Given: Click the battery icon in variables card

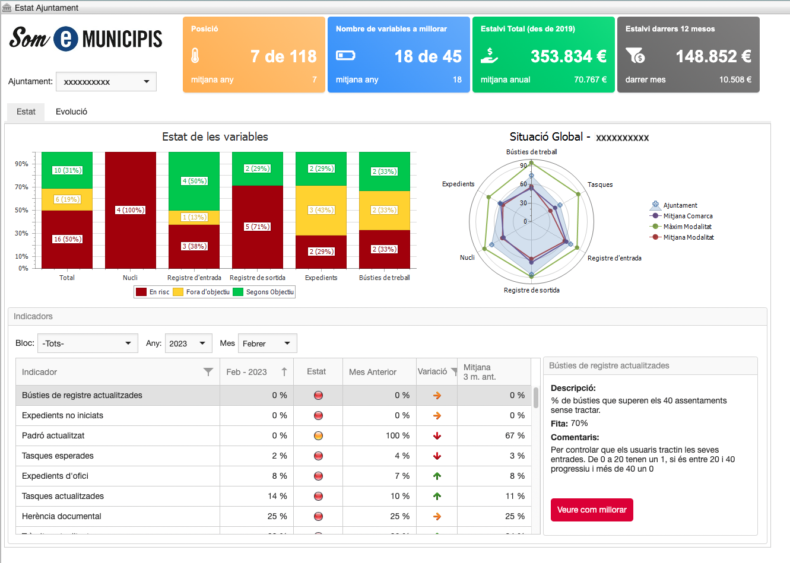Looking at the screenshot, I should (346, 55).
